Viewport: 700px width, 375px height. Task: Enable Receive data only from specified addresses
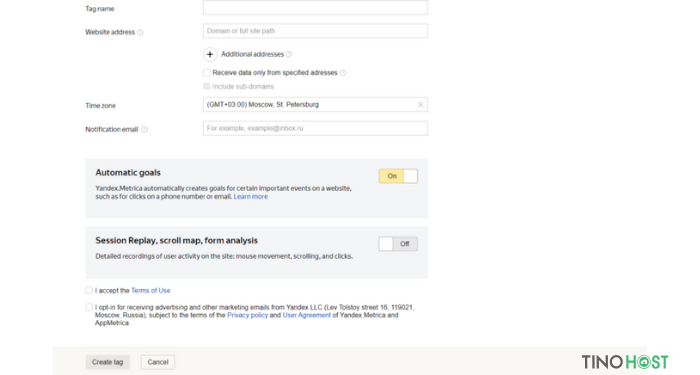point(207,72)
